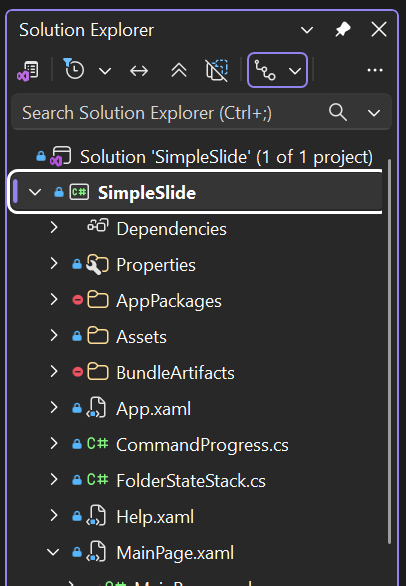Open dropdown next to Git view button
406x586 pixels.
click(x=295, y=71)
